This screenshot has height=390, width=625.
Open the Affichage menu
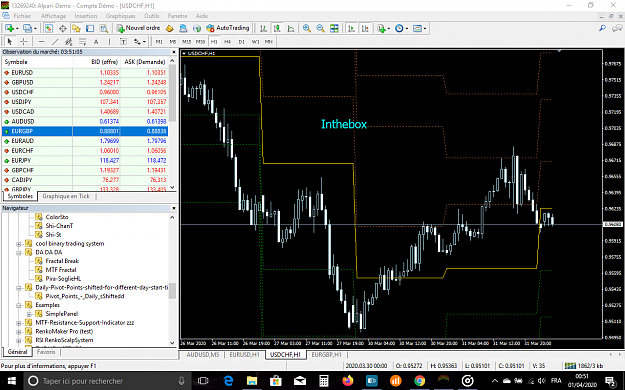coord(53,16)
